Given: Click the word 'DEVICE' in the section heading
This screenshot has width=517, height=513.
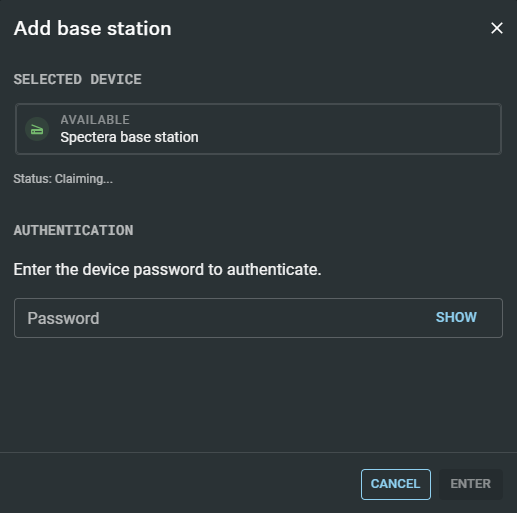Looking at the screenshot, I should coord(116,79).
